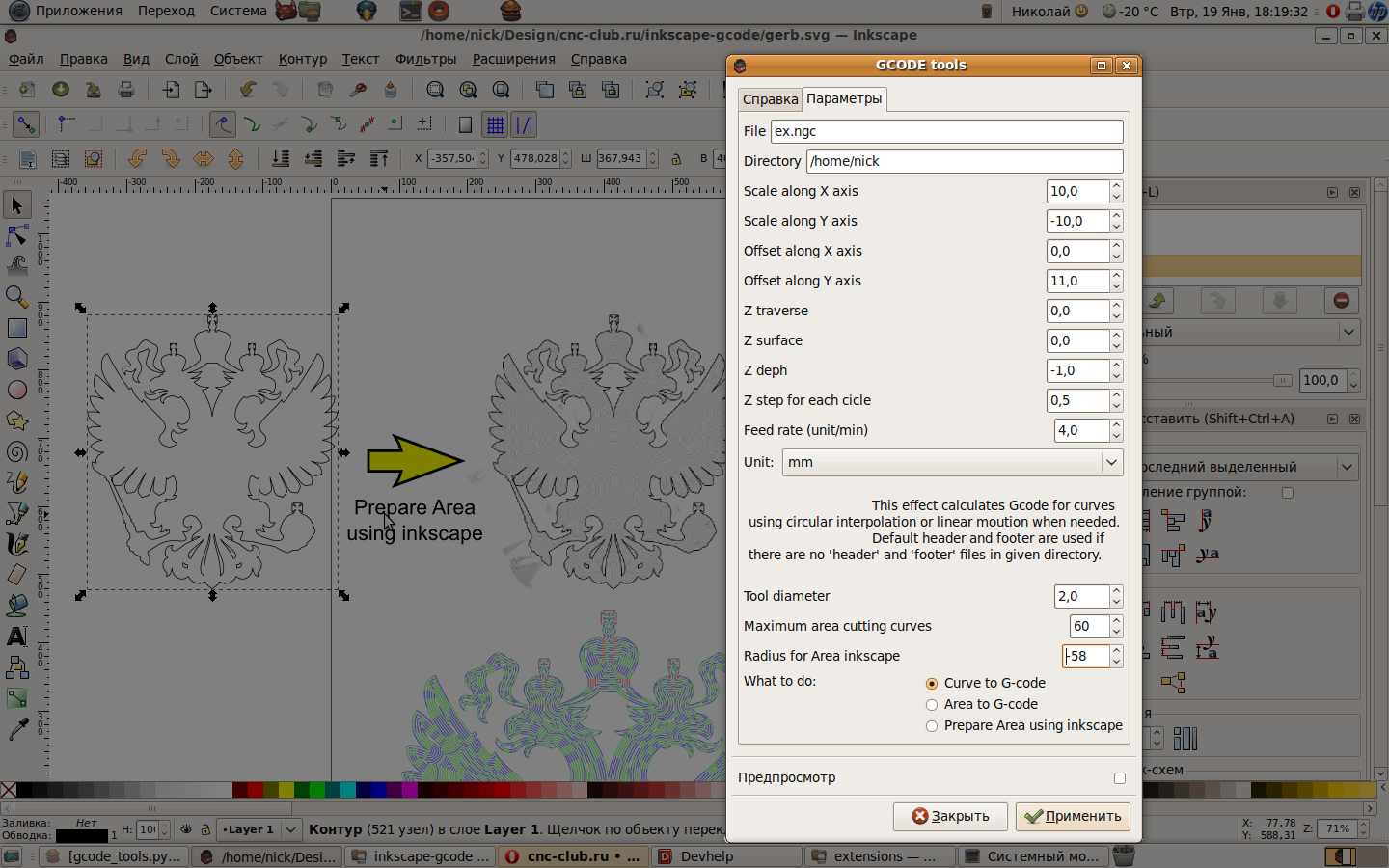Open Devhelp from the taskbar
The width and height of the screenshot is (1389, 868).
coord(727,856)
